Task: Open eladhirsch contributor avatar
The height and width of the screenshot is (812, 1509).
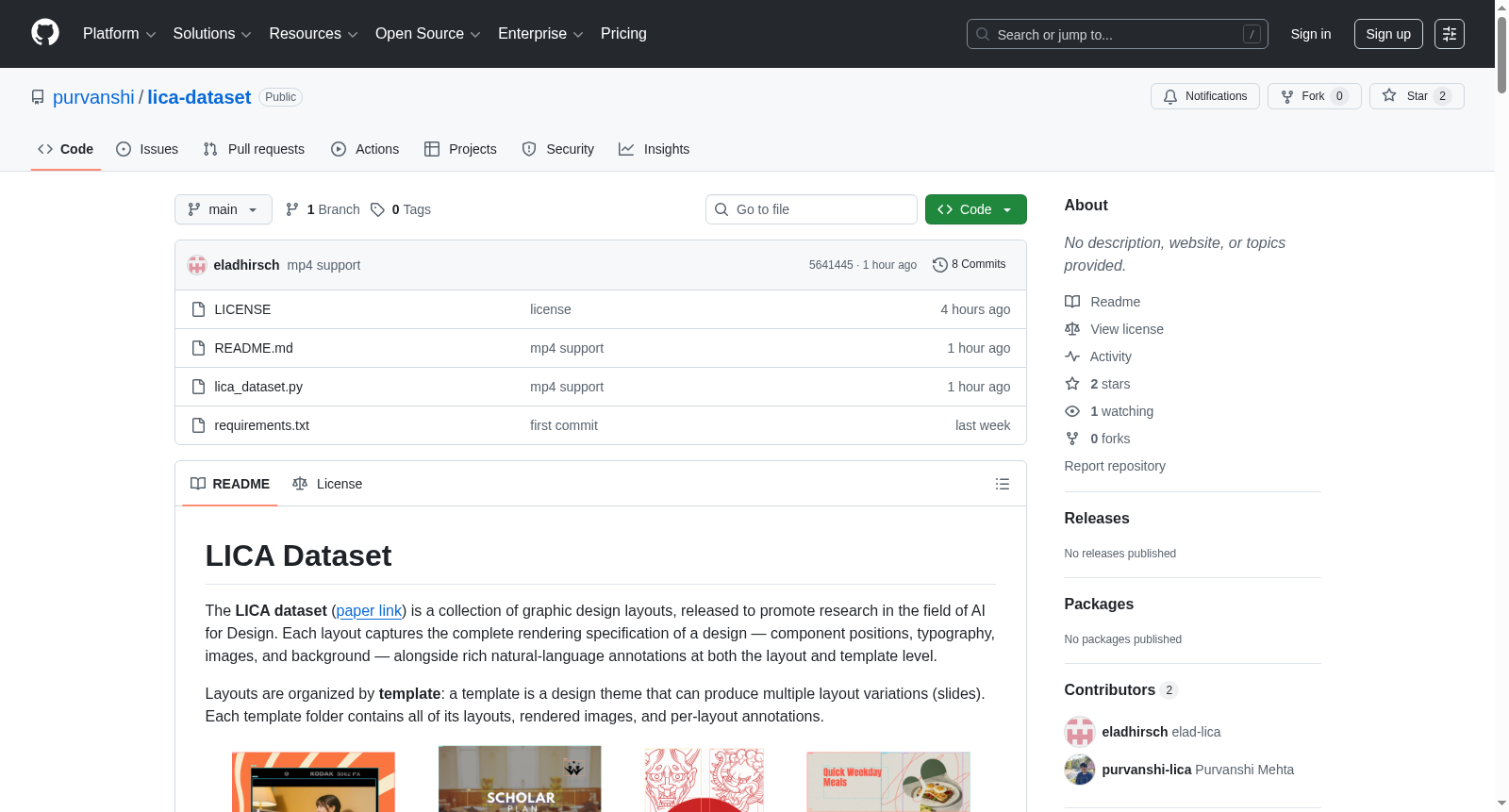Action: [x=1079, y=732]
